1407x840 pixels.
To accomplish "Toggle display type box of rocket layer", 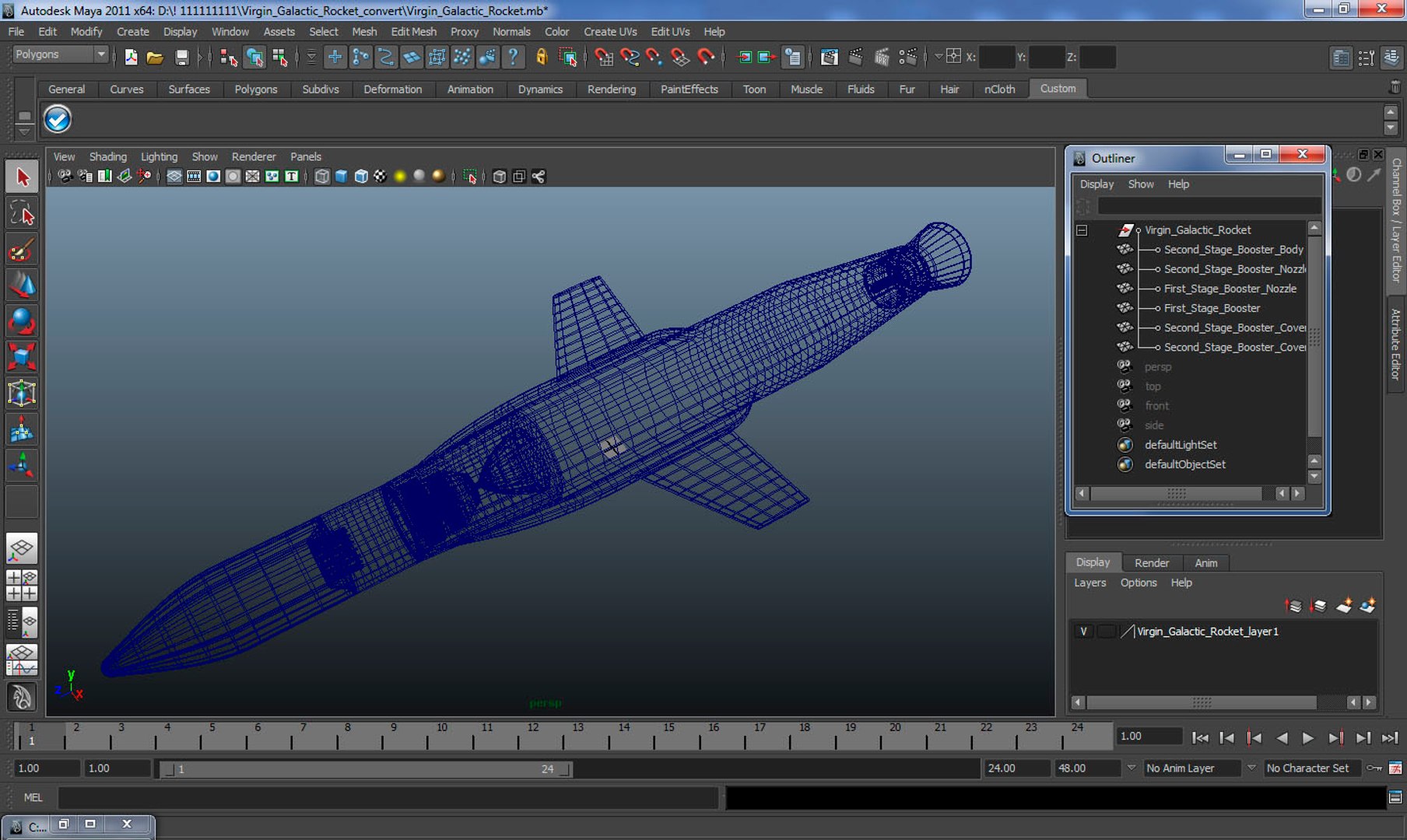I will coord(1106,632).
